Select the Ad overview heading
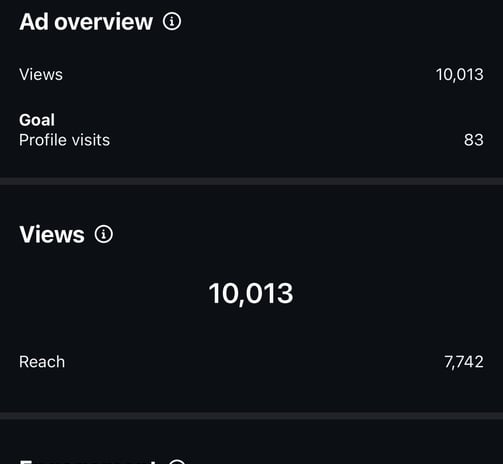Viewport: 503px width, 464px height. coord(86,22)
